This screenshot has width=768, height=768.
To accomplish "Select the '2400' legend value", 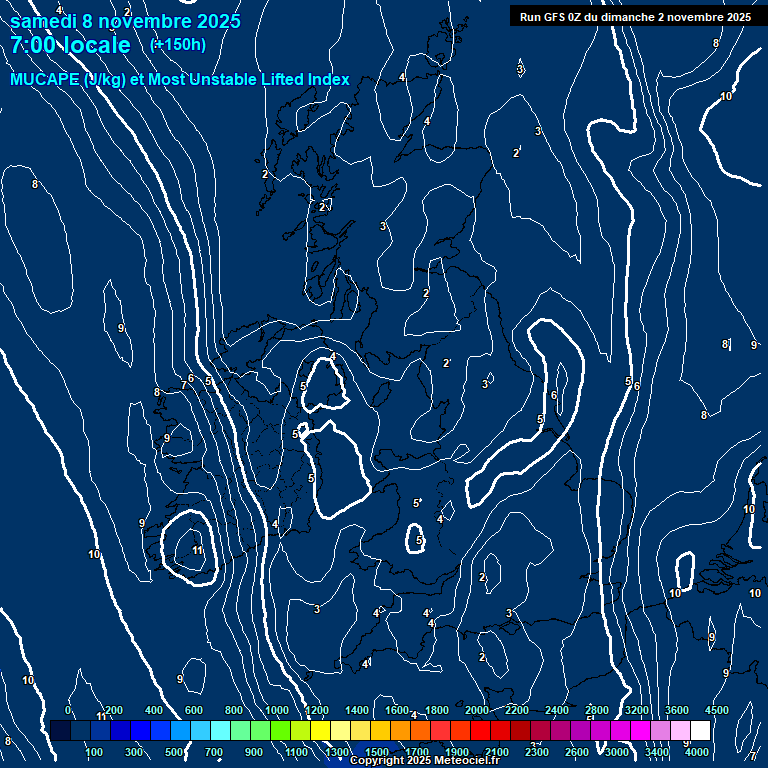I will [557, 710].
